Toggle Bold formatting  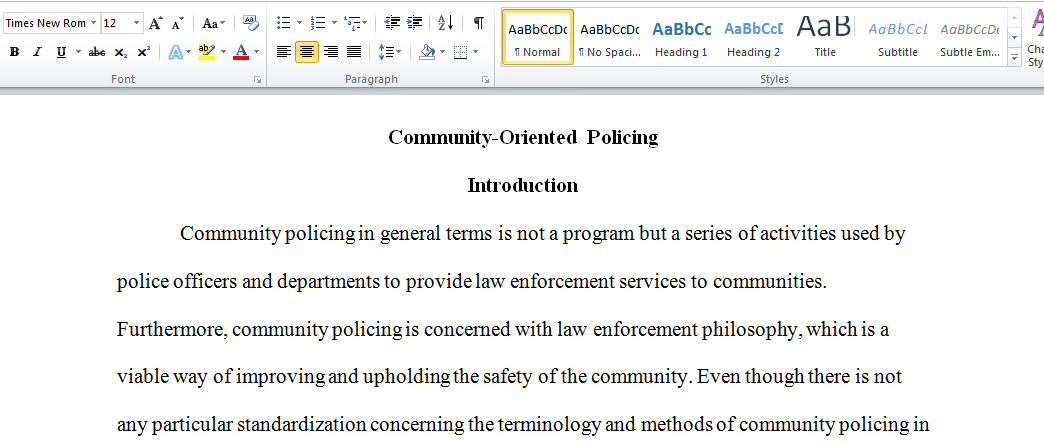15,52
